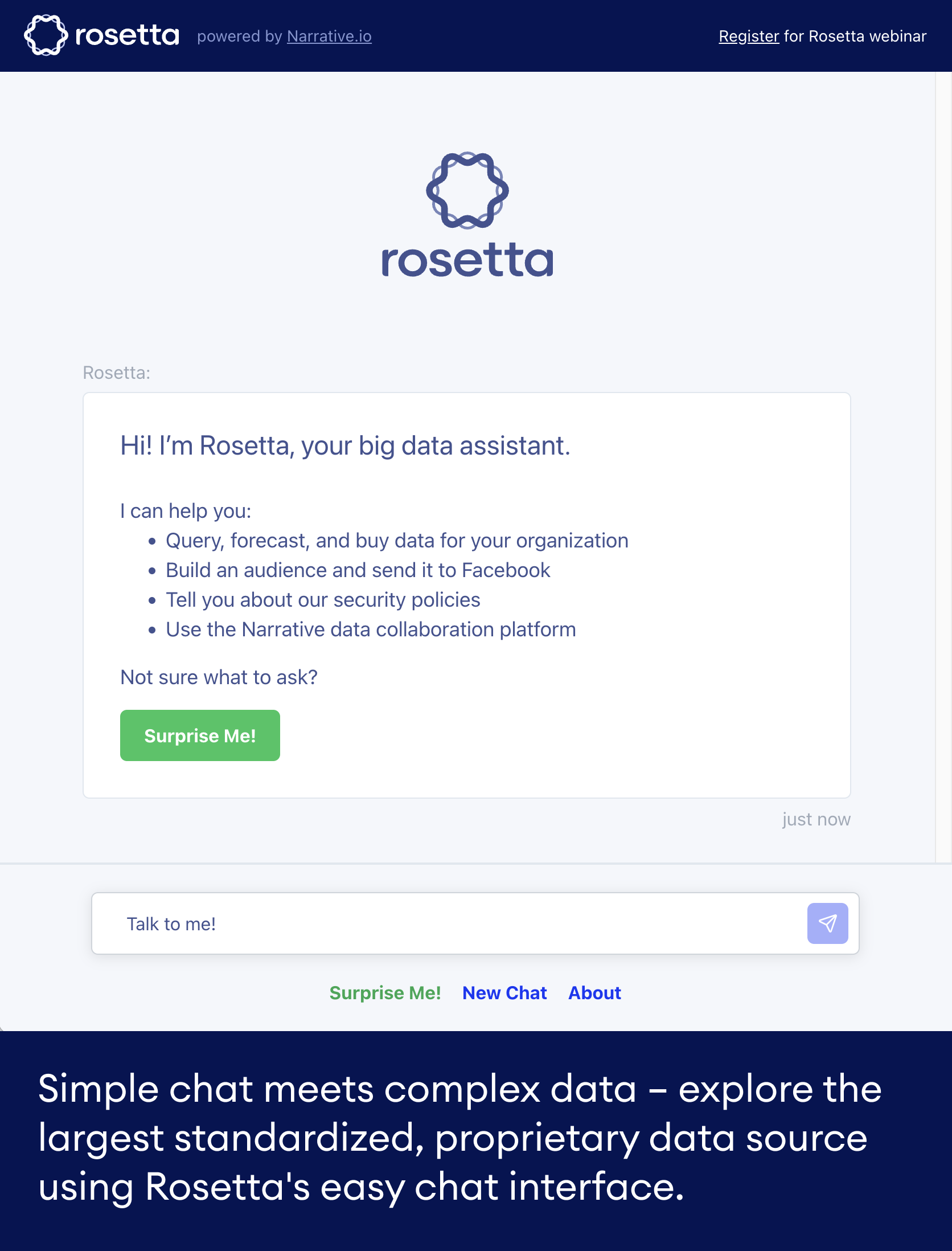Focus the Talk to me! chat input
The image size is (952, 1251).
399,923
